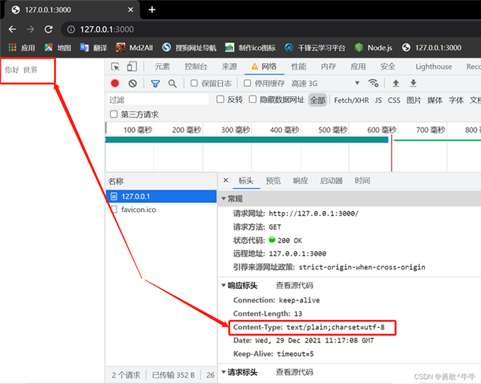This screenshot has height=384, width=481.
Task: Select the 127.0.0.1 request row
Action: 161,196
